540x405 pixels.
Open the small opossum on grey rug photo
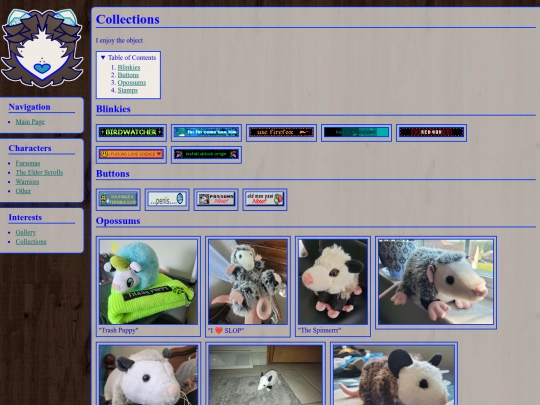point(266,375)
